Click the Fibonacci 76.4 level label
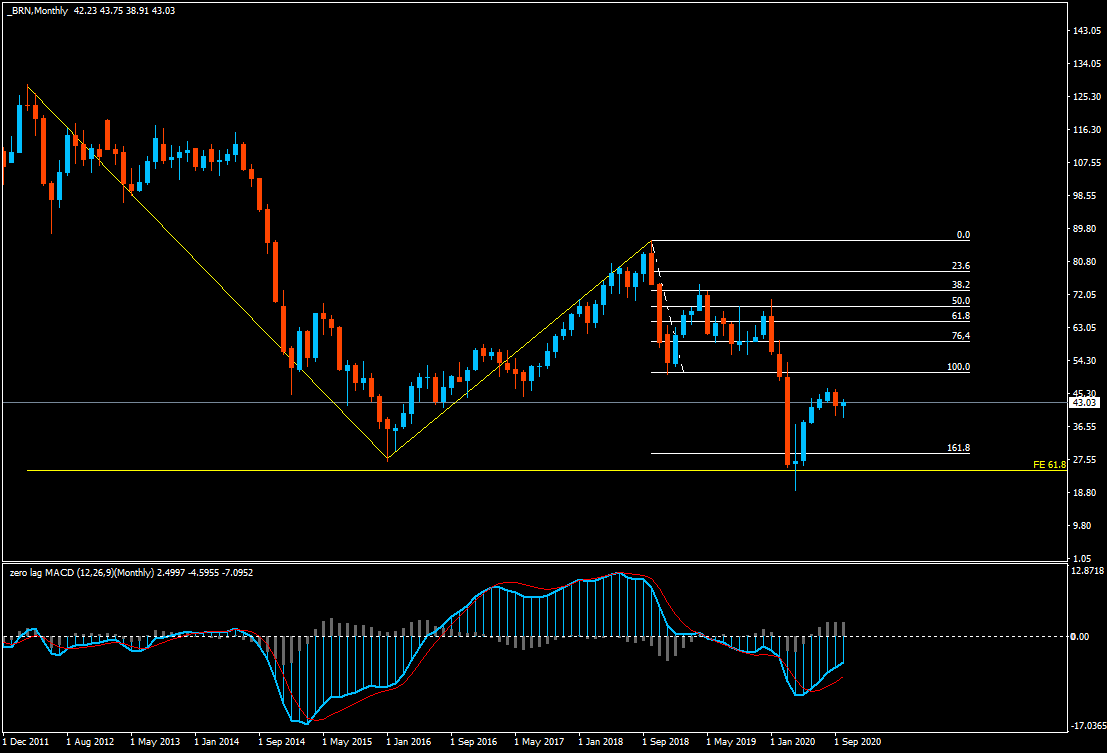The width and height of the screenshot is (1107, 753). (x=961, y=336)
